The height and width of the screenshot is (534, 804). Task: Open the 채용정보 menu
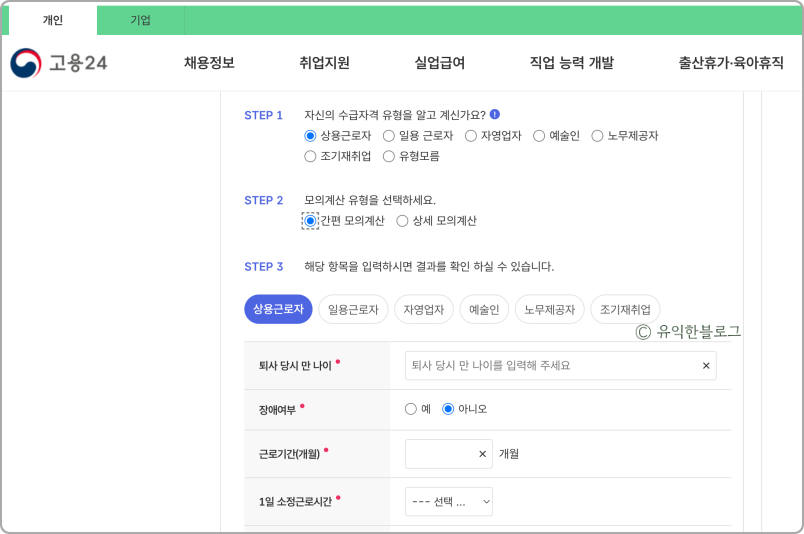coord(209,63)
